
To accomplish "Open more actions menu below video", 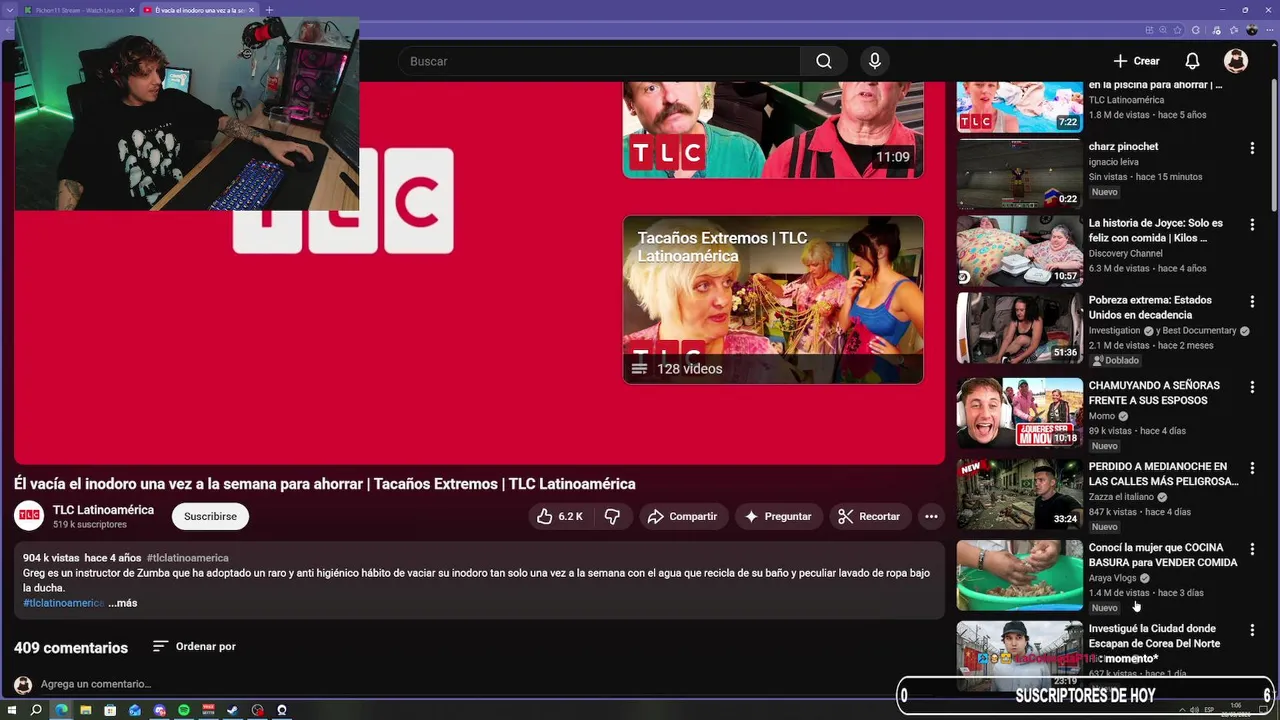I will 931,516.
